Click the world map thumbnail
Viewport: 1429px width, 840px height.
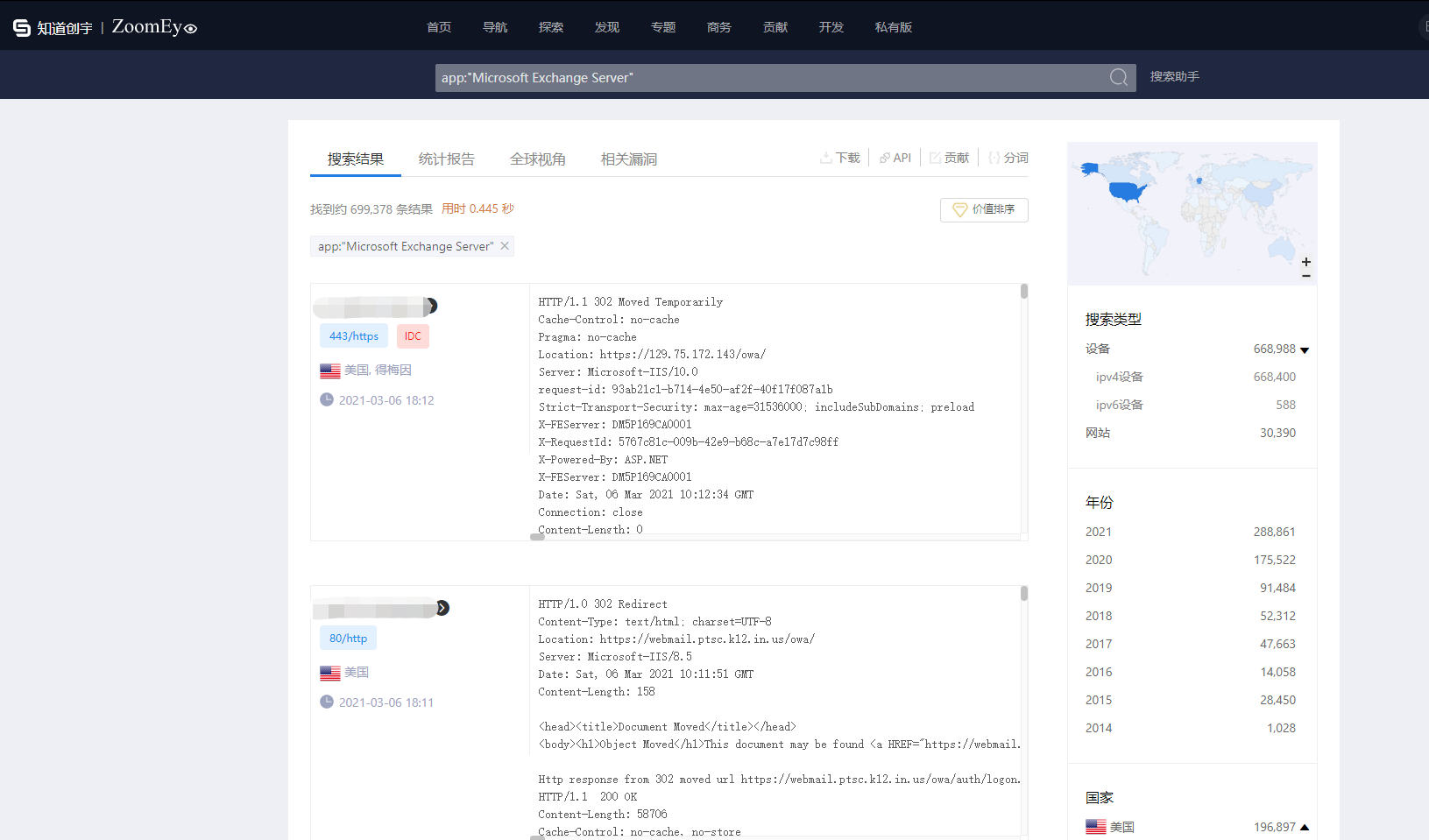click(x=1192, y=213)
